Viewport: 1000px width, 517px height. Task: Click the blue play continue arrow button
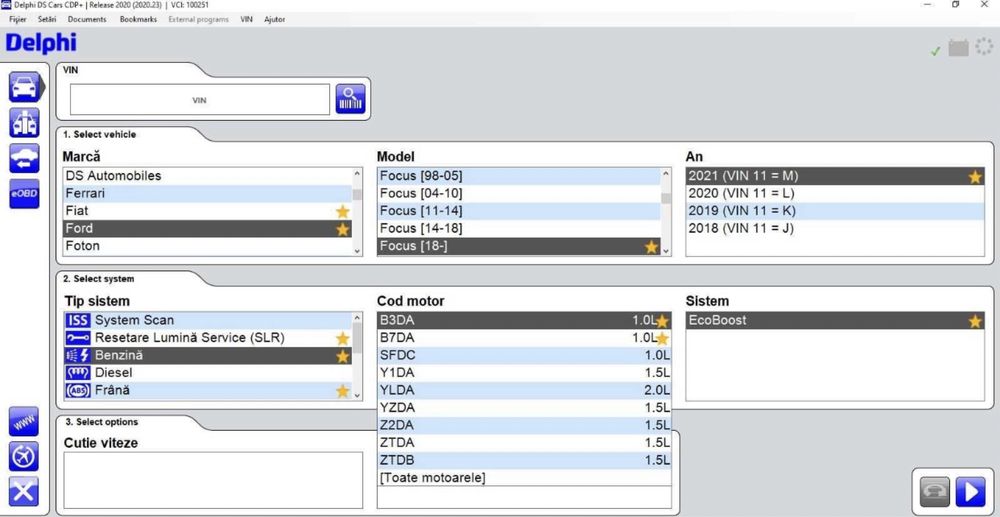970,492
